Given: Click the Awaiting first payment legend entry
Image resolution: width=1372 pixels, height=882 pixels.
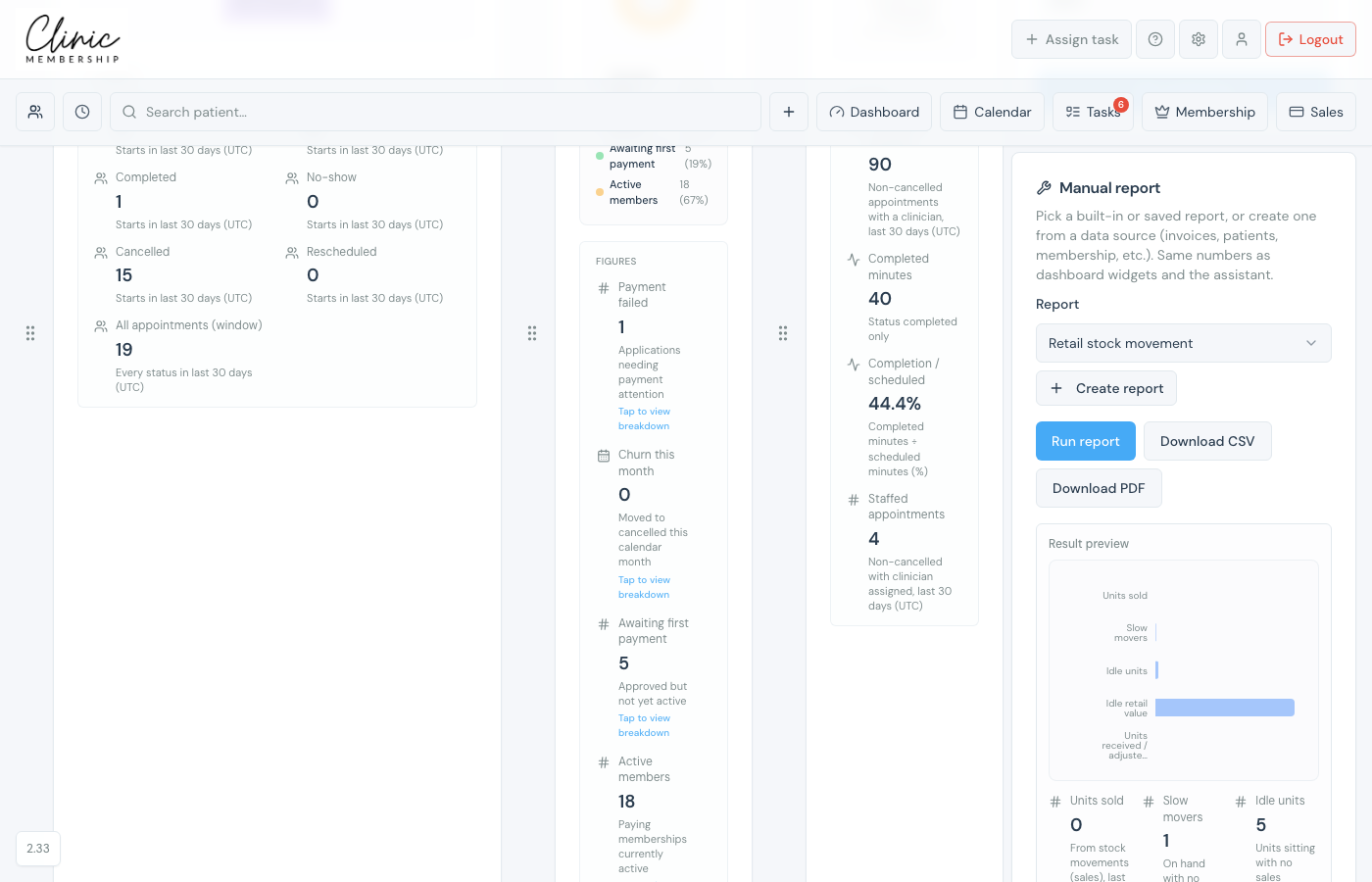Looking at the screenshot, I should pyautogui.click(x=654, y=157).
